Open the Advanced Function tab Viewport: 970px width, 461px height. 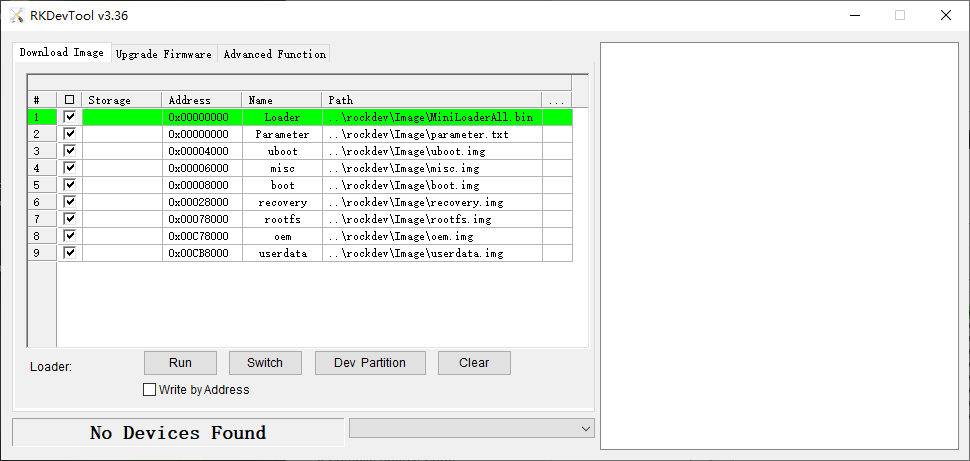(275, 54)
